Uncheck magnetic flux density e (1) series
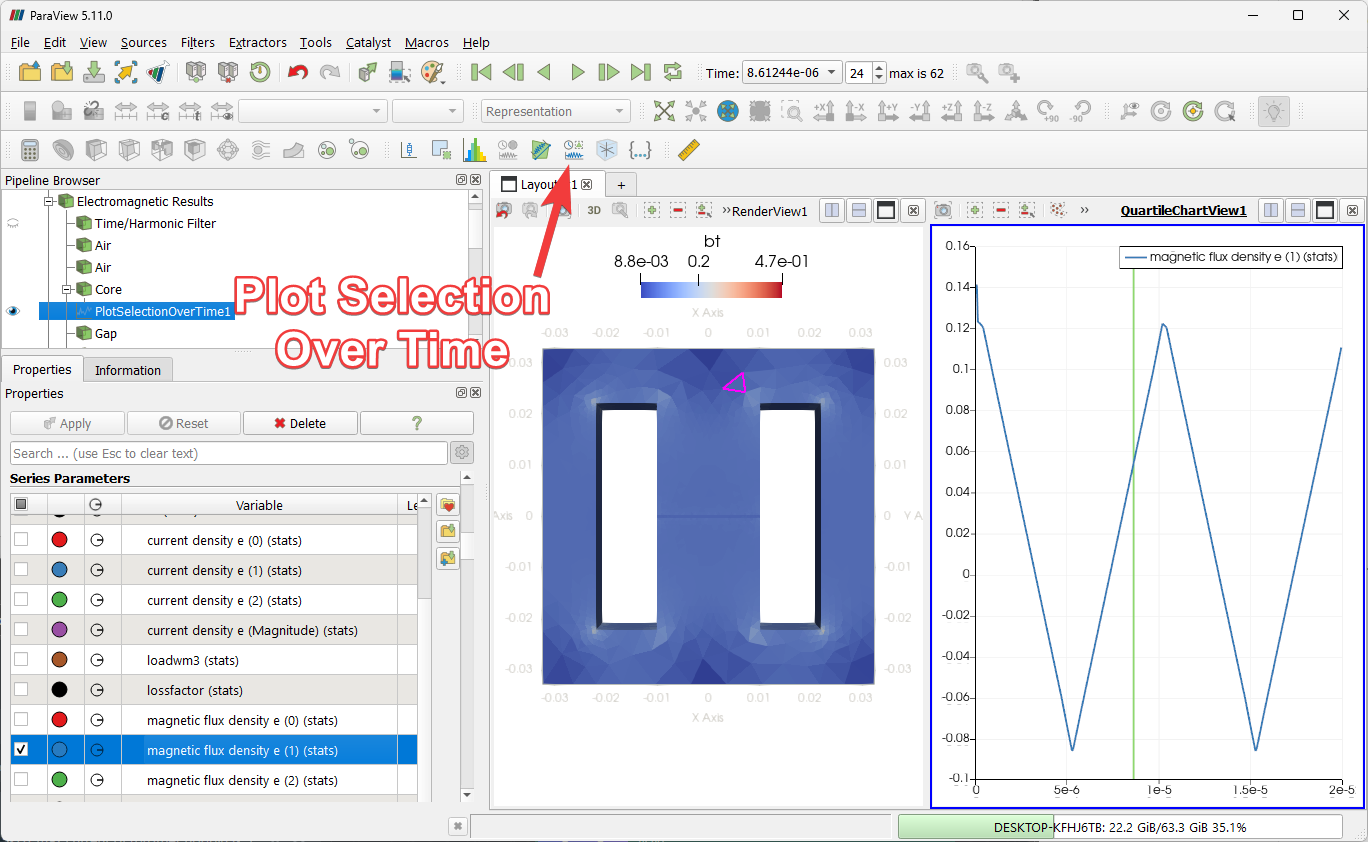Viewport: 1368px width, 842px height. point(21,750)
